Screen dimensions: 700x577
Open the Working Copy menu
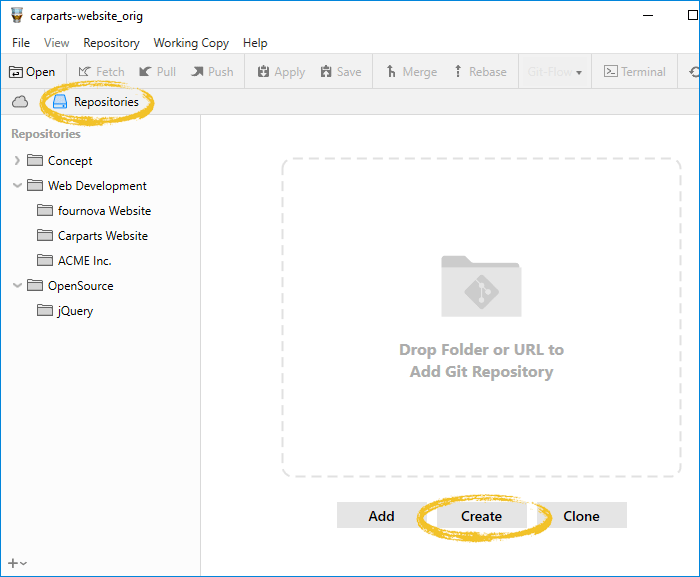191,43
